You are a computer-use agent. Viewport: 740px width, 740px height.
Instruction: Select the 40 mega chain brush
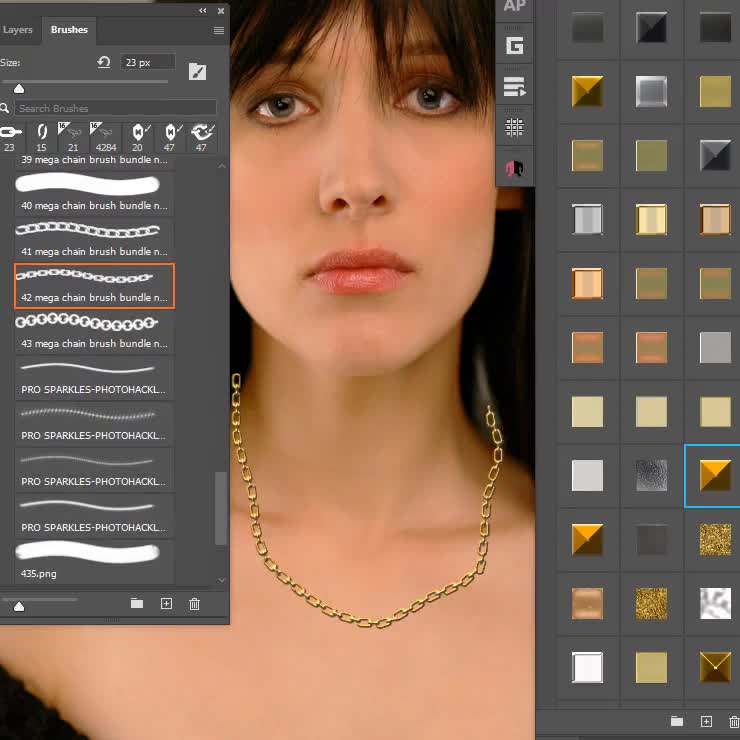point(94,194)
